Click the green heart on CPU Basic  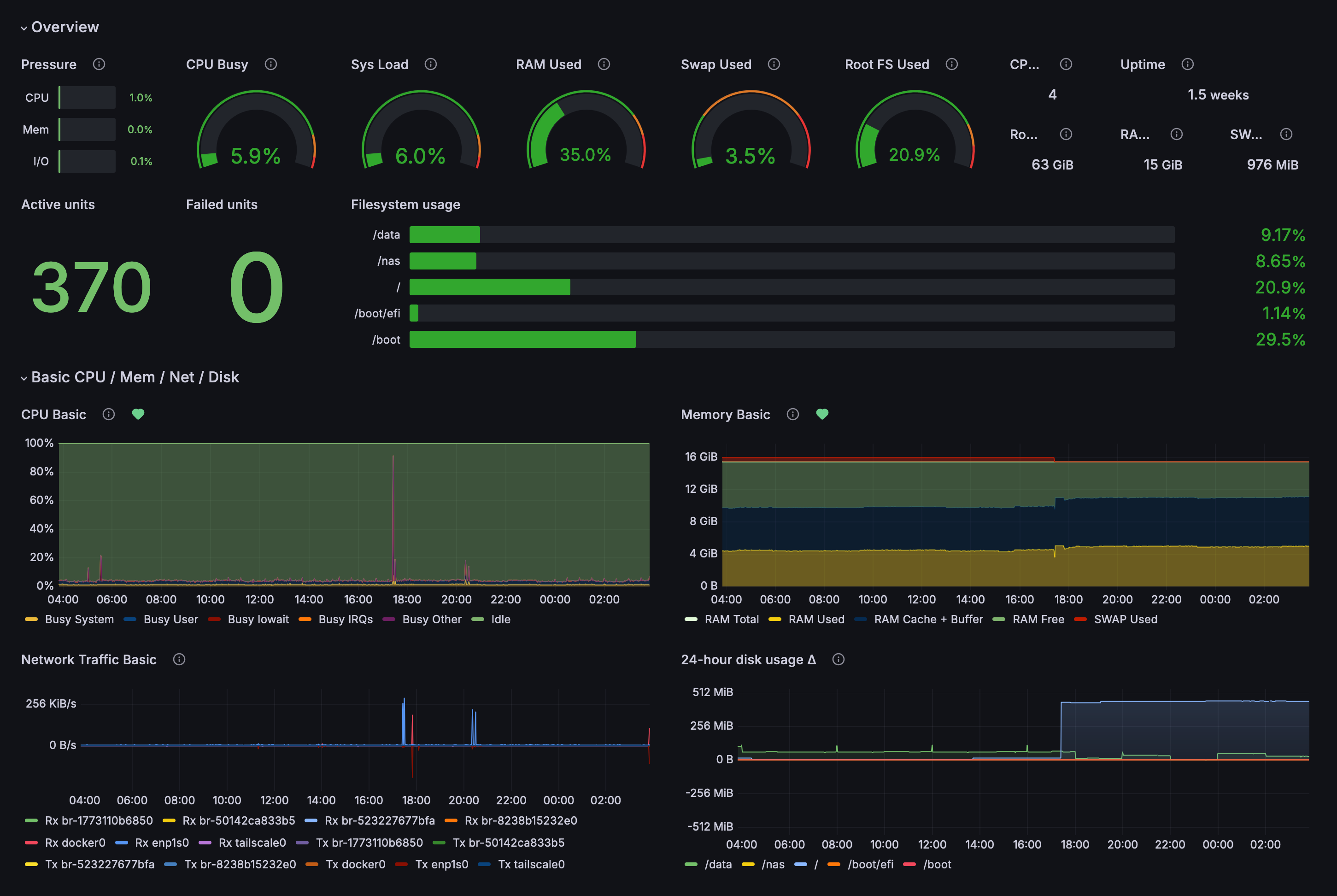pos(138,414)
